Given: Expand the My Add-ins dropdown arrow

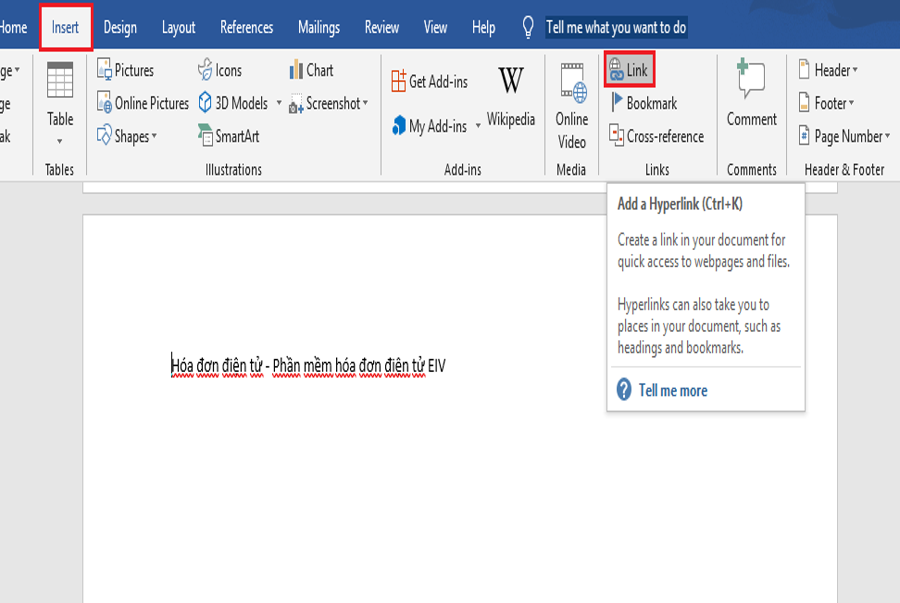Looking at the screenshot, I should [x=478, y=126].
